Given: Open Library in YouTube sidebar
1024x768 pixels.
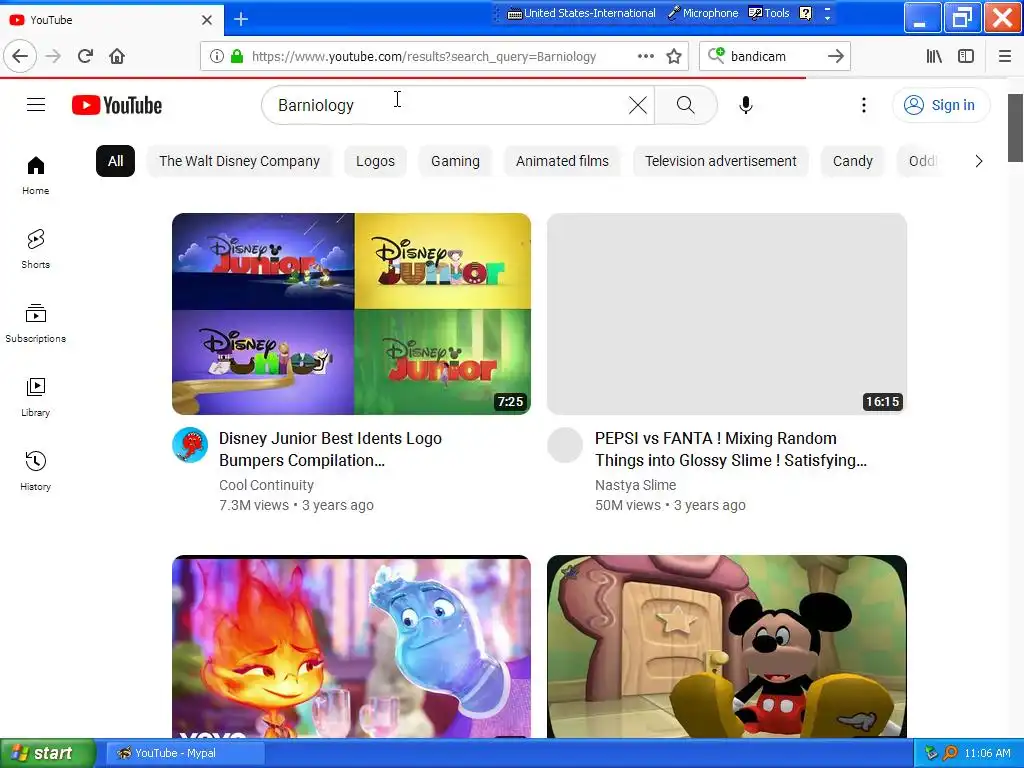Looking at the screenshot, I should pyautogui.click(x=35, y=397).
